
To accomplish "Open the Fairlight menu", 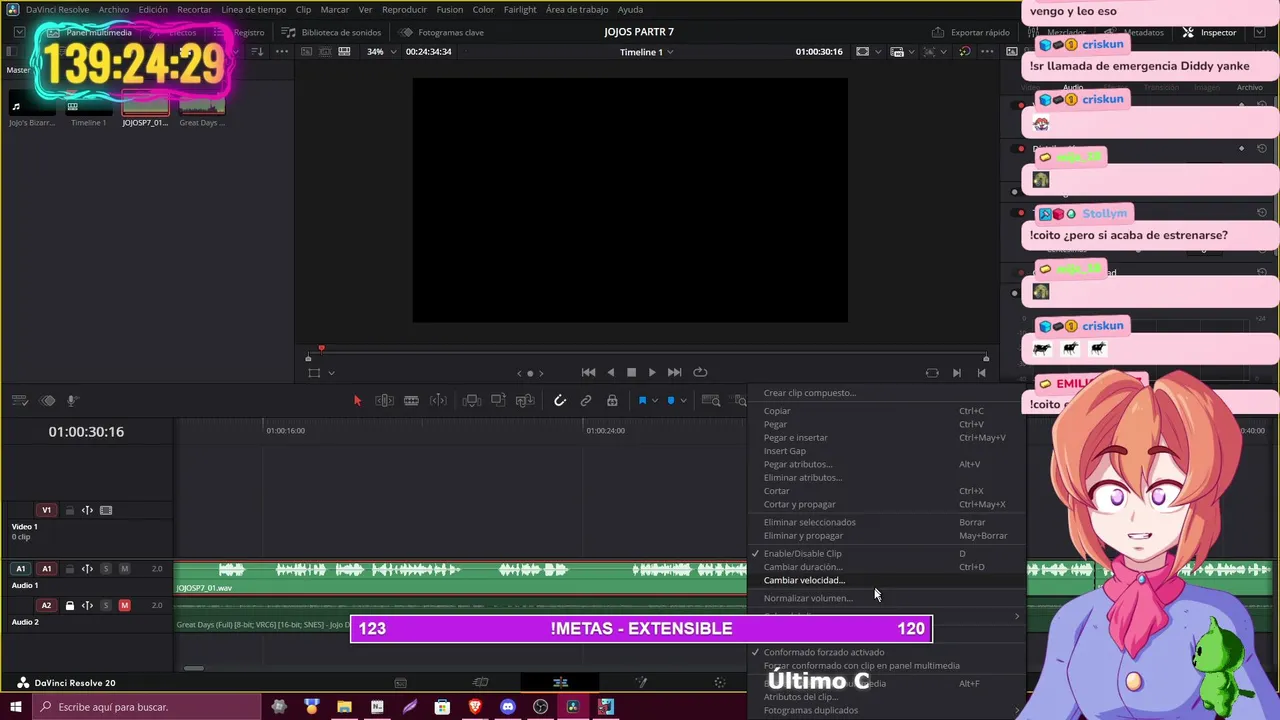I will tap(520, 9).
